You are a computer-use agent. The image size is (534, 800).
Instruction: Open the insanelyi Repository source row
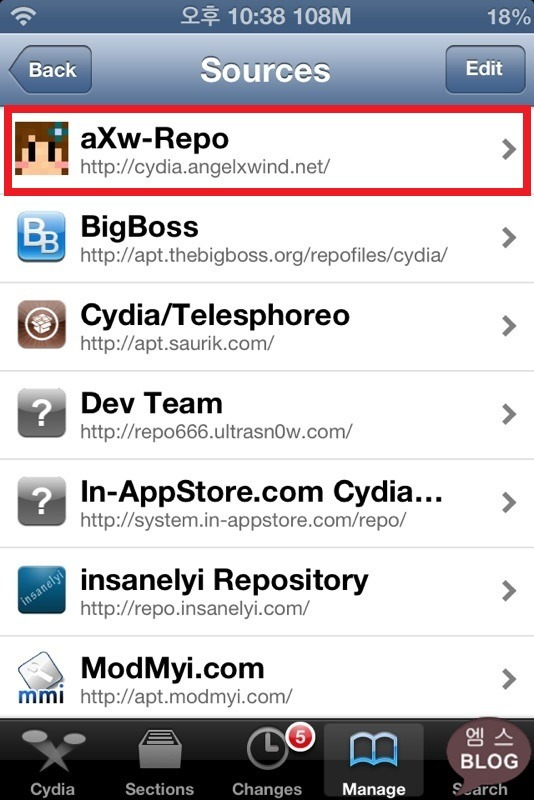[x=267, y=590]
